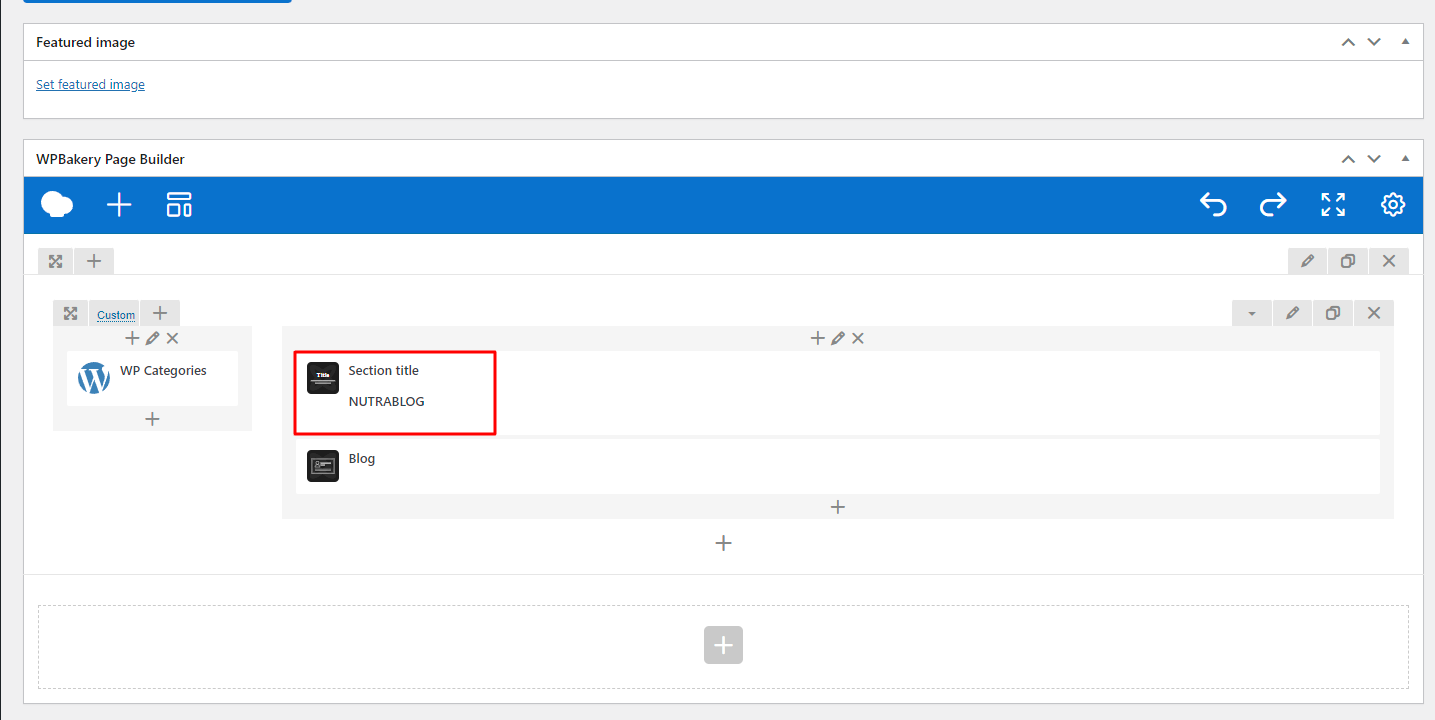Delete the inner row

point(1374,313)
